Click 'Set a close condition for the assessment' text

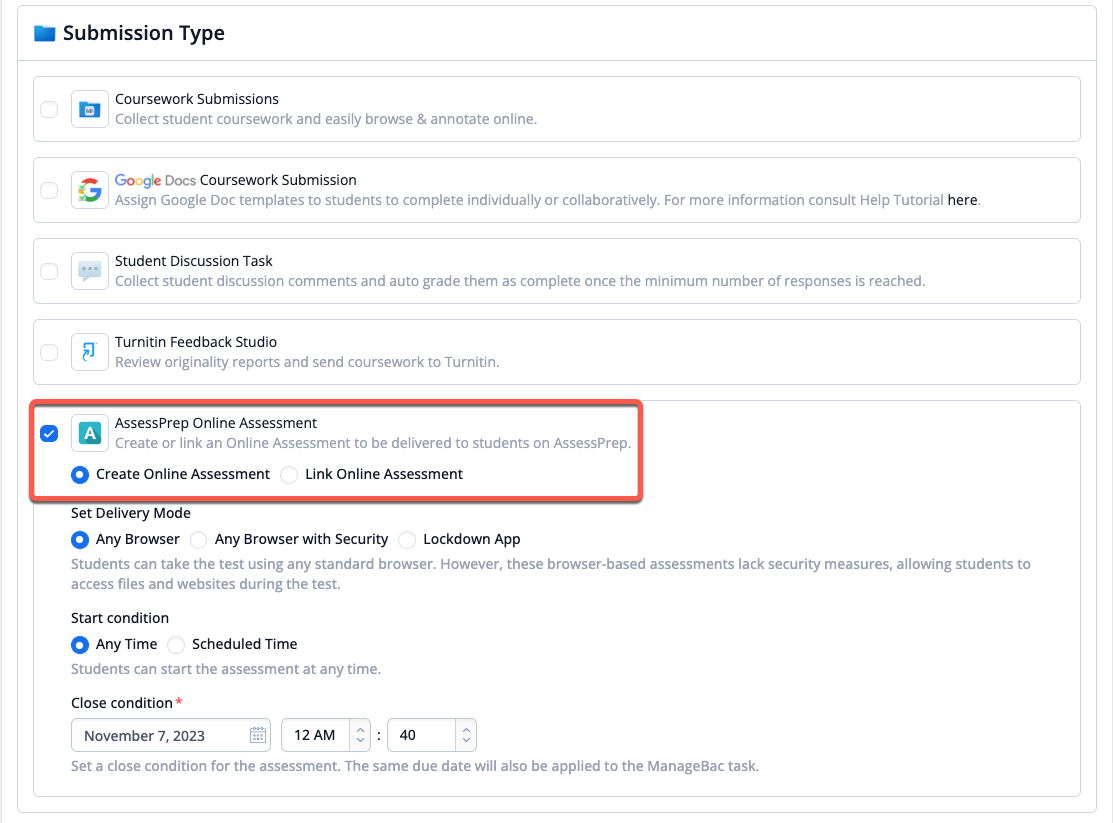[415, 766]
